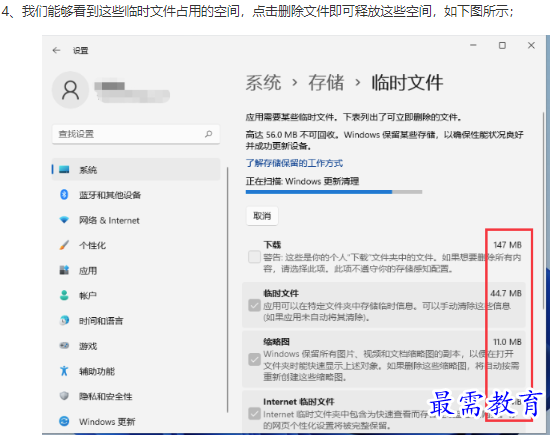Click the back arrow in Settings
The width and height of the screenshot is (551, 435).
coord(56,51)
